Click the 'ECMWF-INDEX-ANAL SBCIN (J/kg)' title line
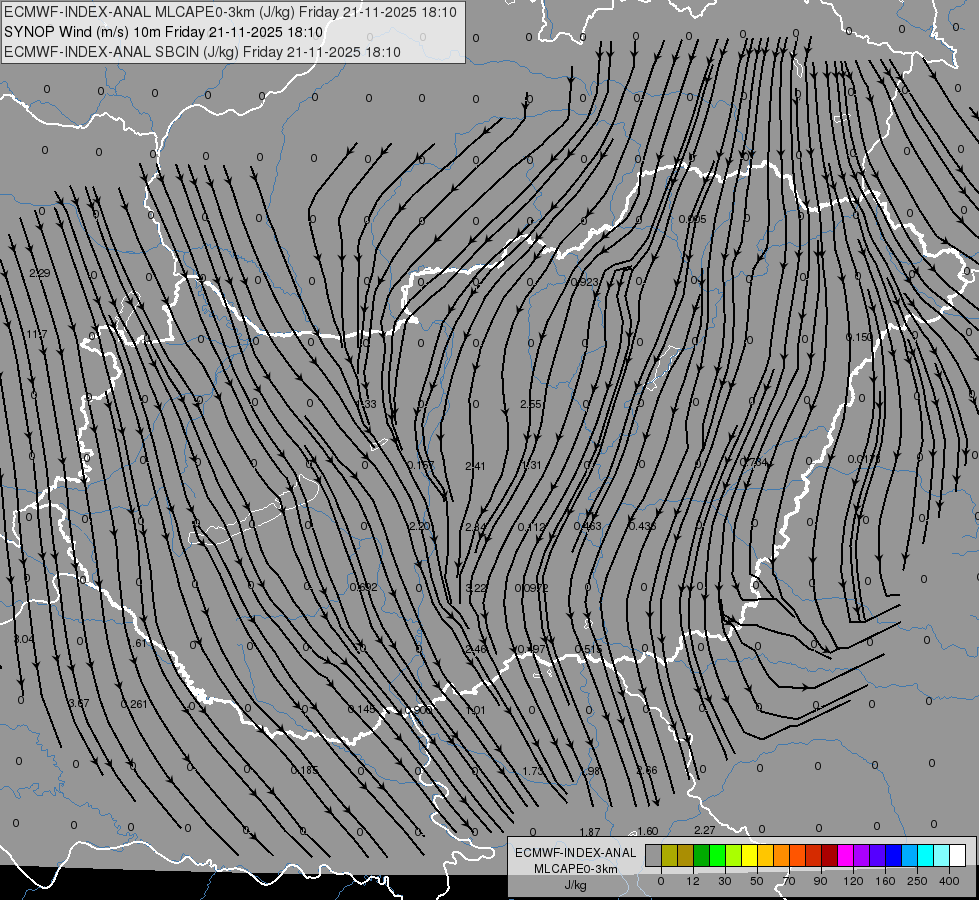979x900 pixels. pyautogui.click(x=202, y=52)
